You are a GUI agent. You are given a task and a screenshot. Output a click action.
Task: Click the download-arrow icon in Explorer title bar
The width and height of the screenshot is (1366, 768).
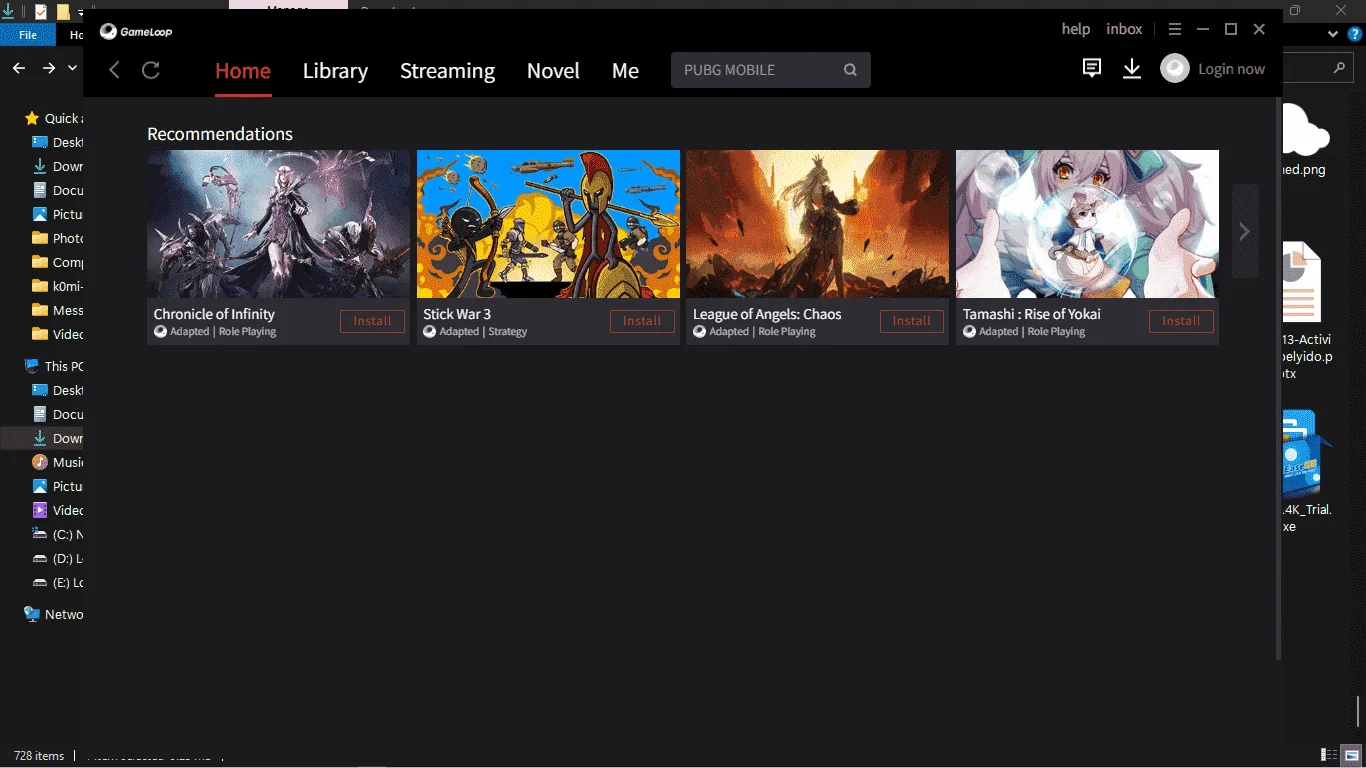[x=8, y=12]
